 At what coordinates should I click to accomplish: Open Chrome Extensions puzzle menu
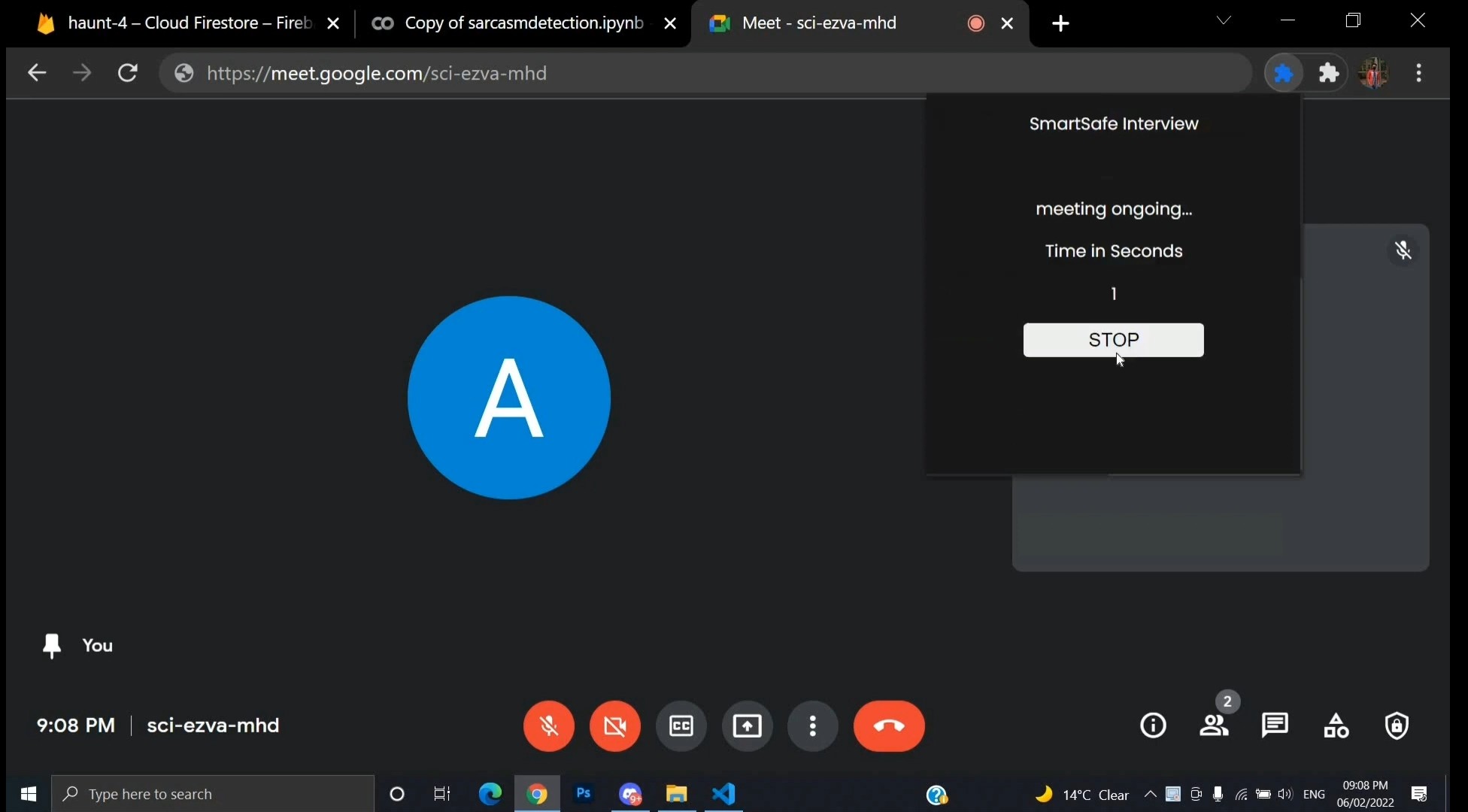pyautogui.click(x=1330, y=73)
